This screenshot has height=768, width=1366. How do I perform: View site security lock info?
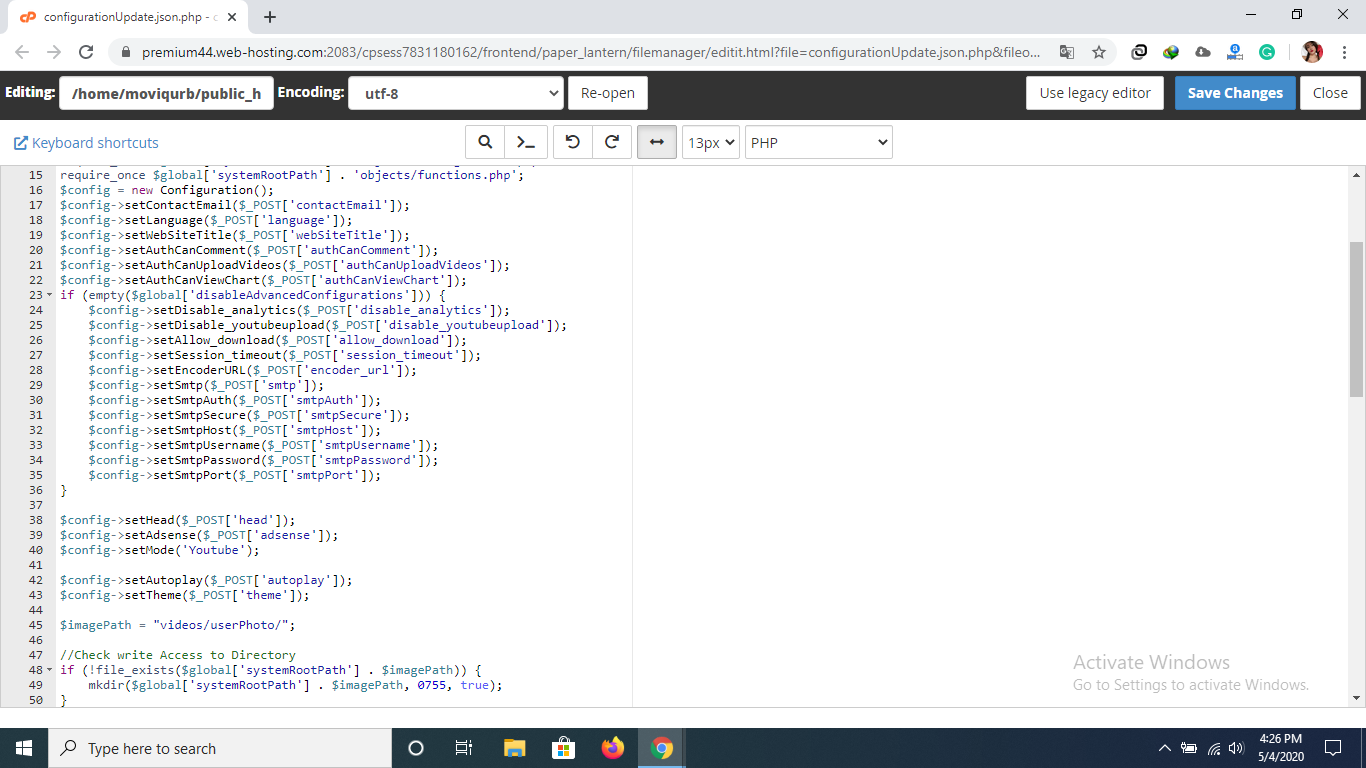(x=125, y=52)
